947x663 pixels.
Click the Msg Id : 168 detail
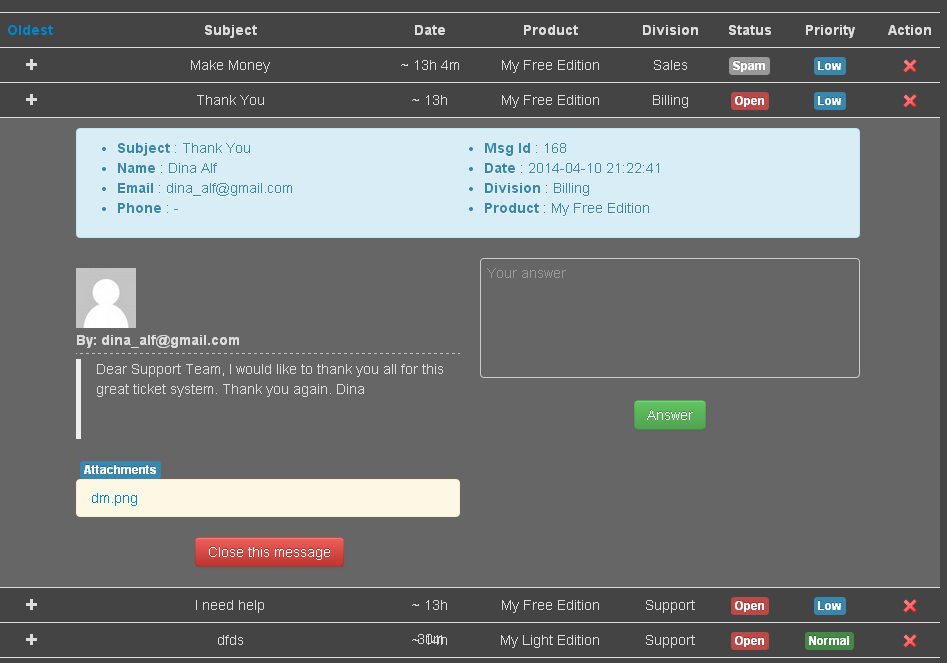point(525,149)
